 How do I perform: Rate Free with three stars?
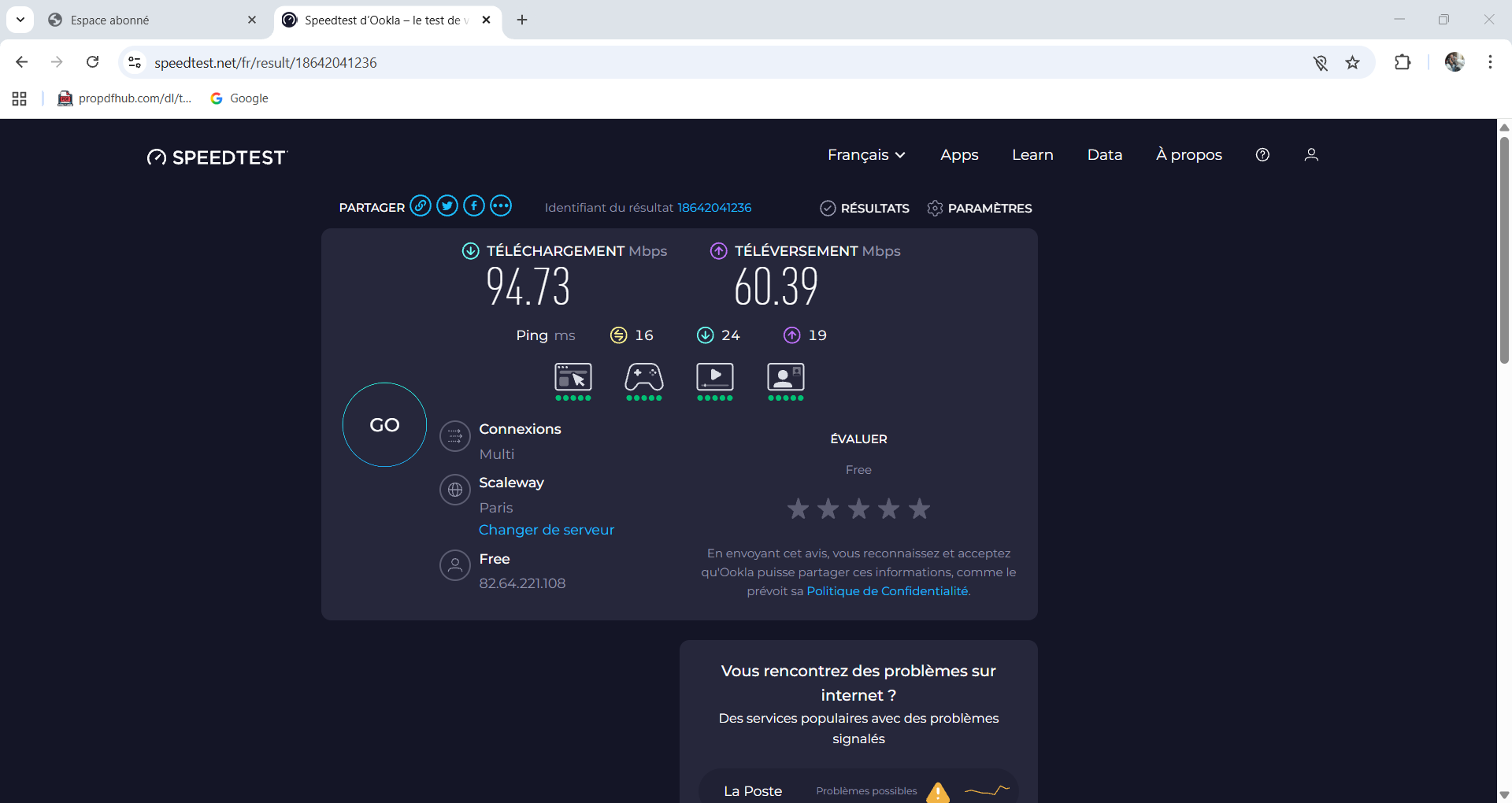(x=858, y=509)
